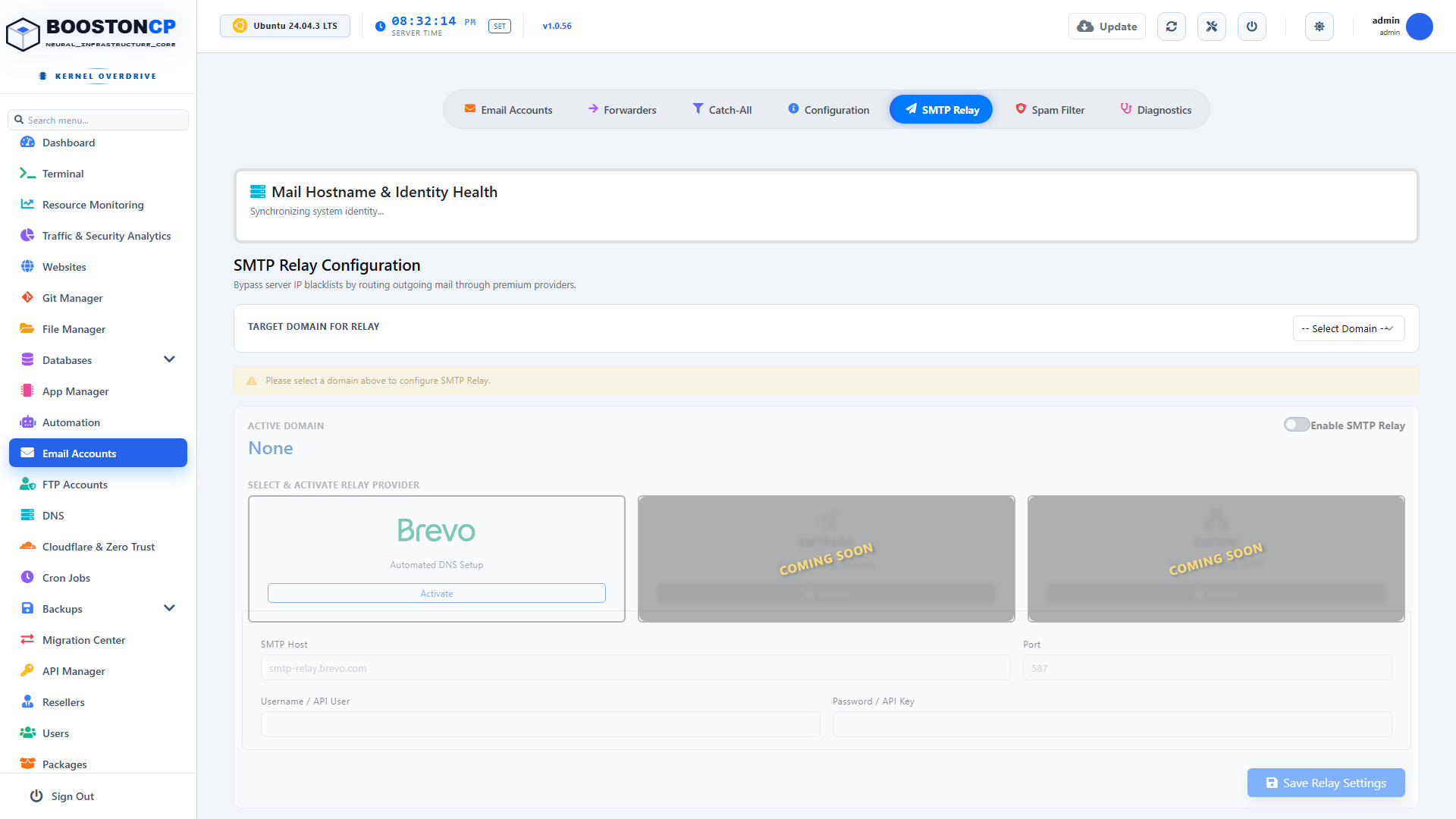
Task: Click the power icon in header
Action: tap(1252, 27)
